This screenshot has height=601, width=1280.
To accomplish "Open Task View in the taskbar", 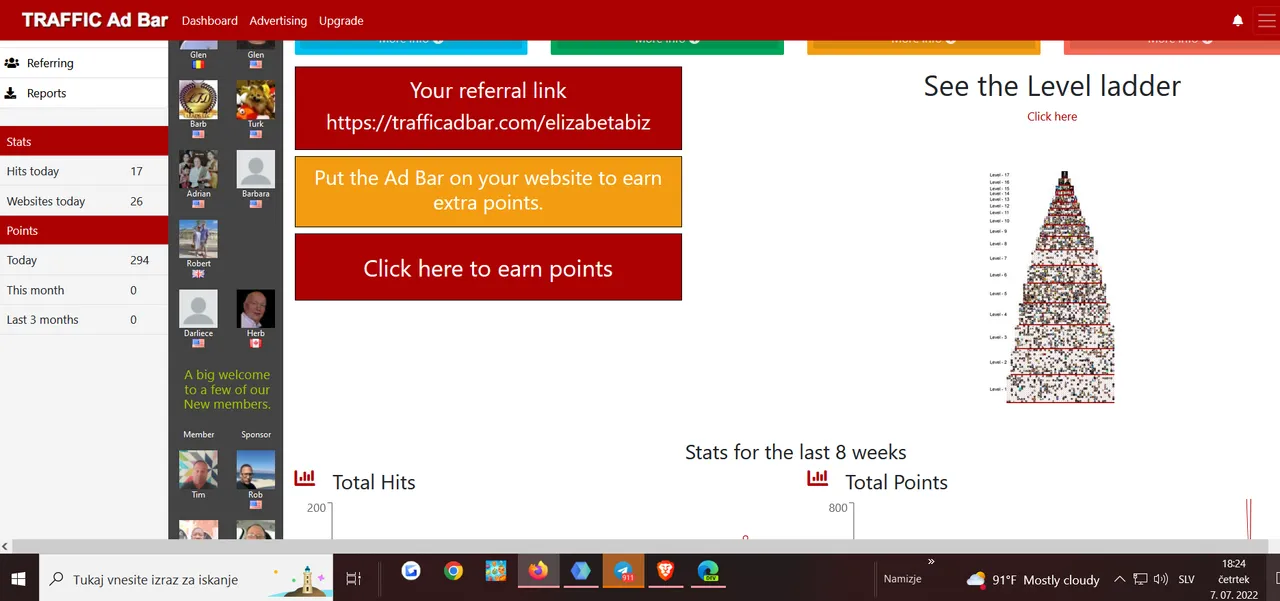I will [x=353, y=578].
